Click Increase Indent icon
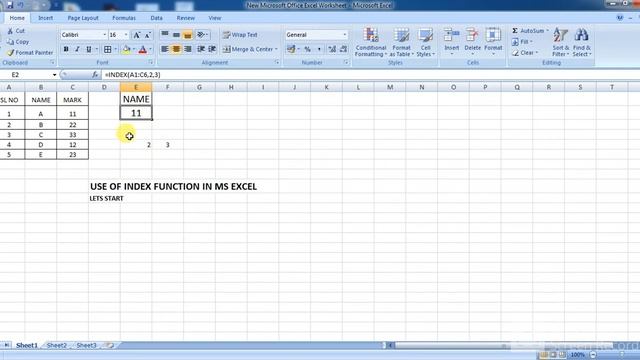640x360 pixels. [x=212, y=49]
